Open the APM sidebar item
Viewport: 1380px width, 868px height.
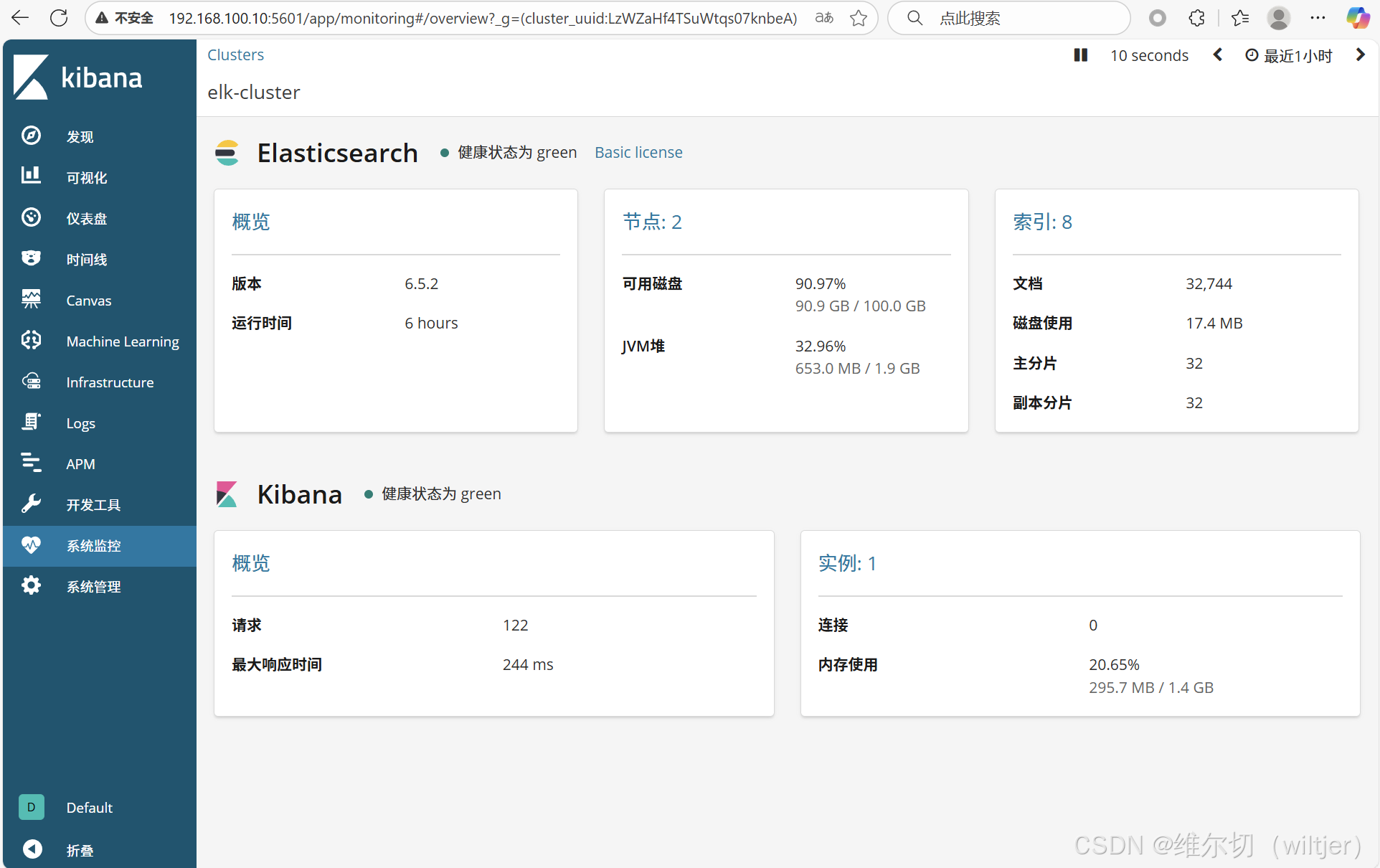(80, 463)
